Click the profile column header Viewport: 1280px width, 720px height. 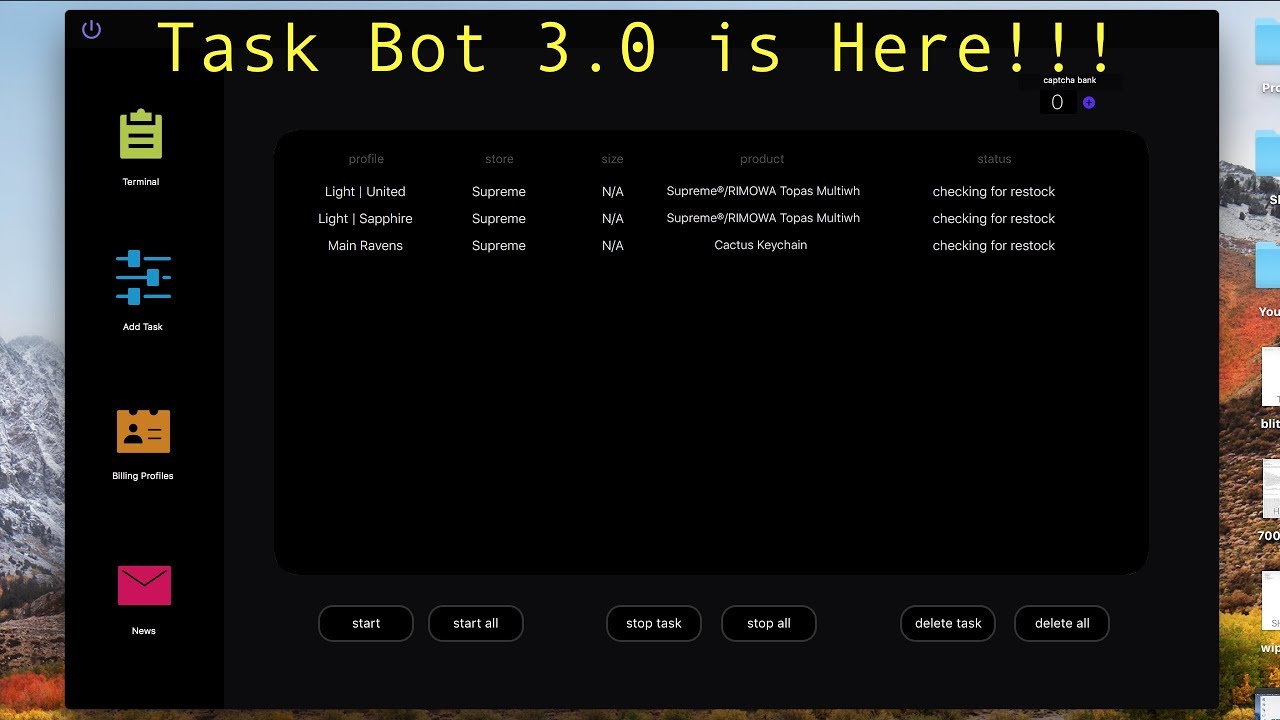tap(366, 159)
